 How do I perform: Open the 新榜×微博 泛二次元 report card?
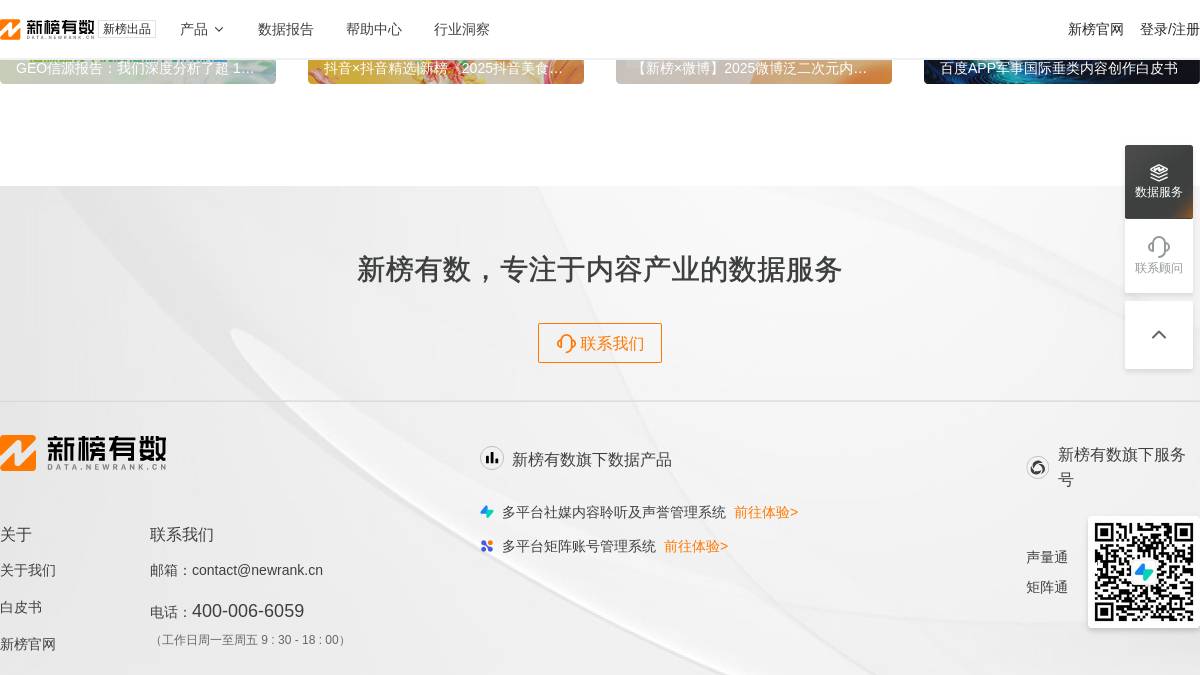click(x=754, y=70)
